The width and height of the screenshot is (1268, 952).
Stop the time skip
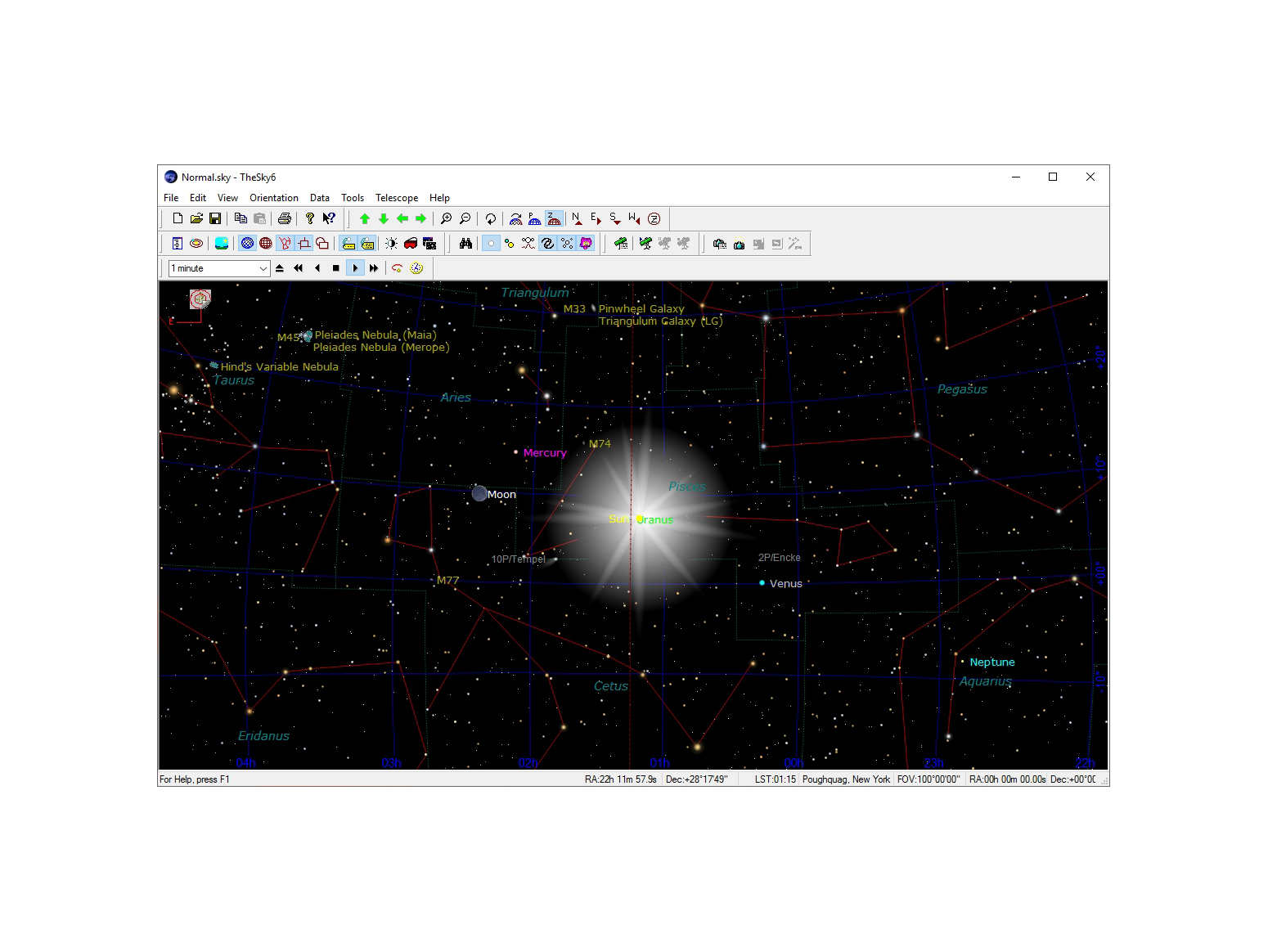coord(336,268)
